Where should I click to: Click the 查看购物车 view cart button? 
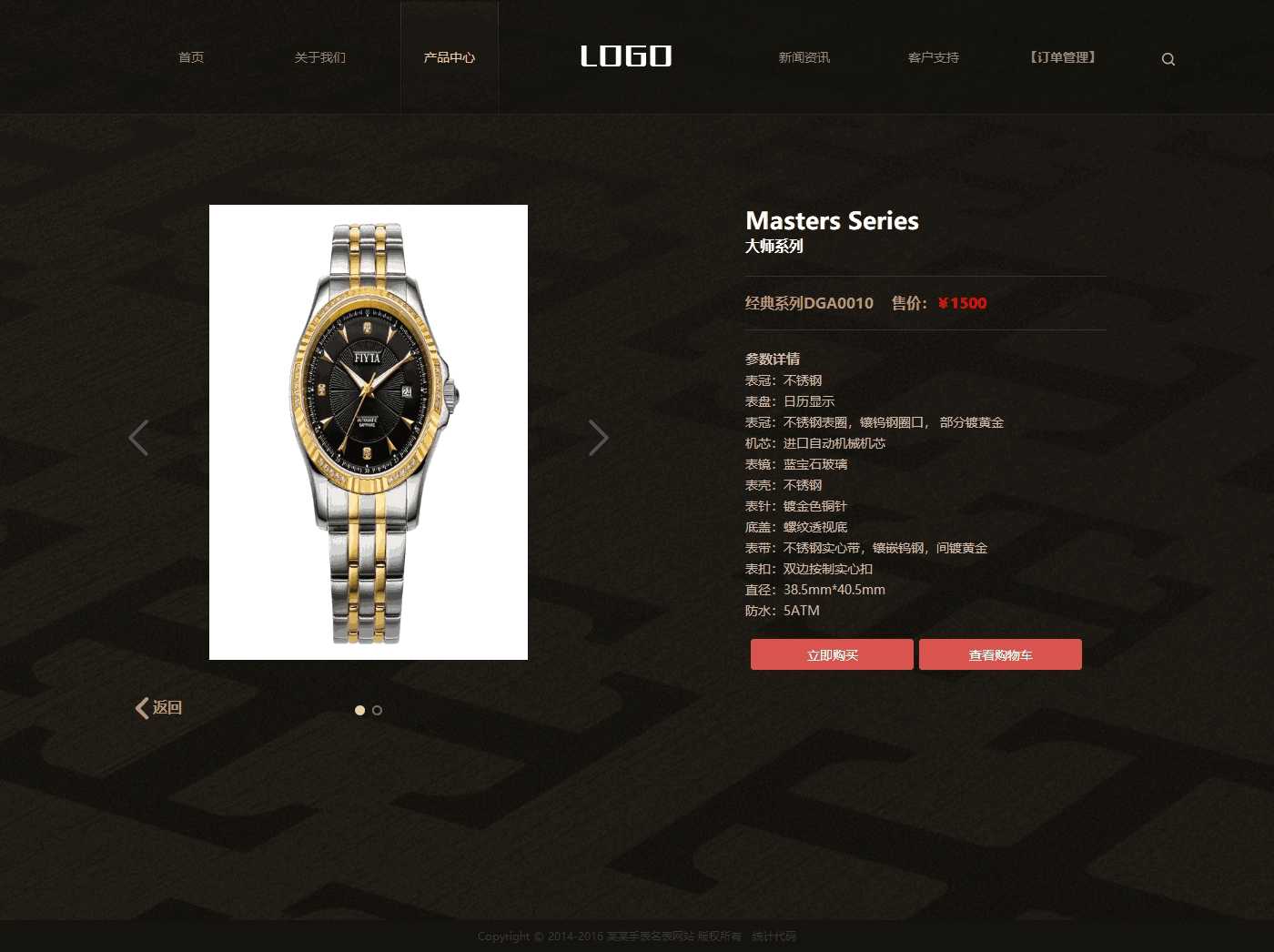click(1000, 654)
